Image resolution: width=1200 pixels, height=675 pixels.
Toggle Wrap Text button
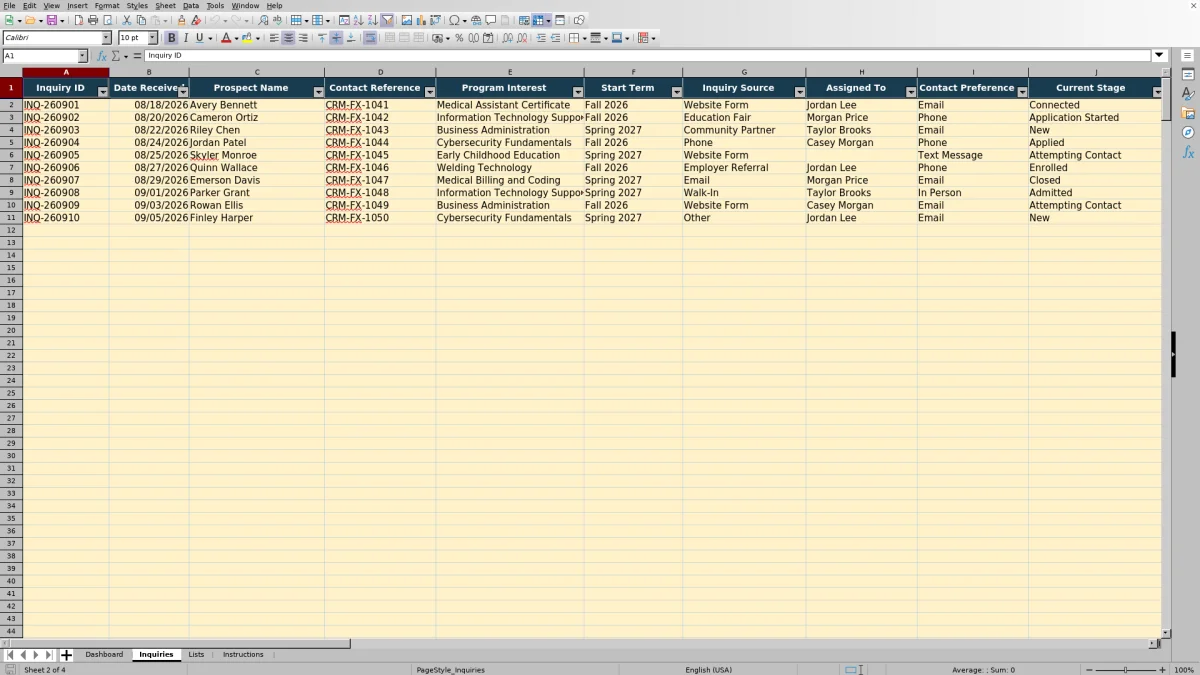(x=370, y=38)
